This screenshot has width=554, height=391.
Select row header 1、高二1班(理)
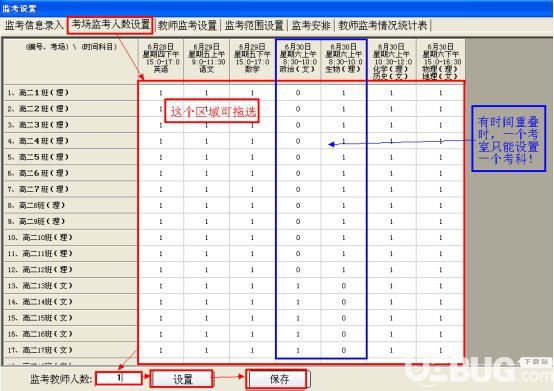tap(70, 93)
